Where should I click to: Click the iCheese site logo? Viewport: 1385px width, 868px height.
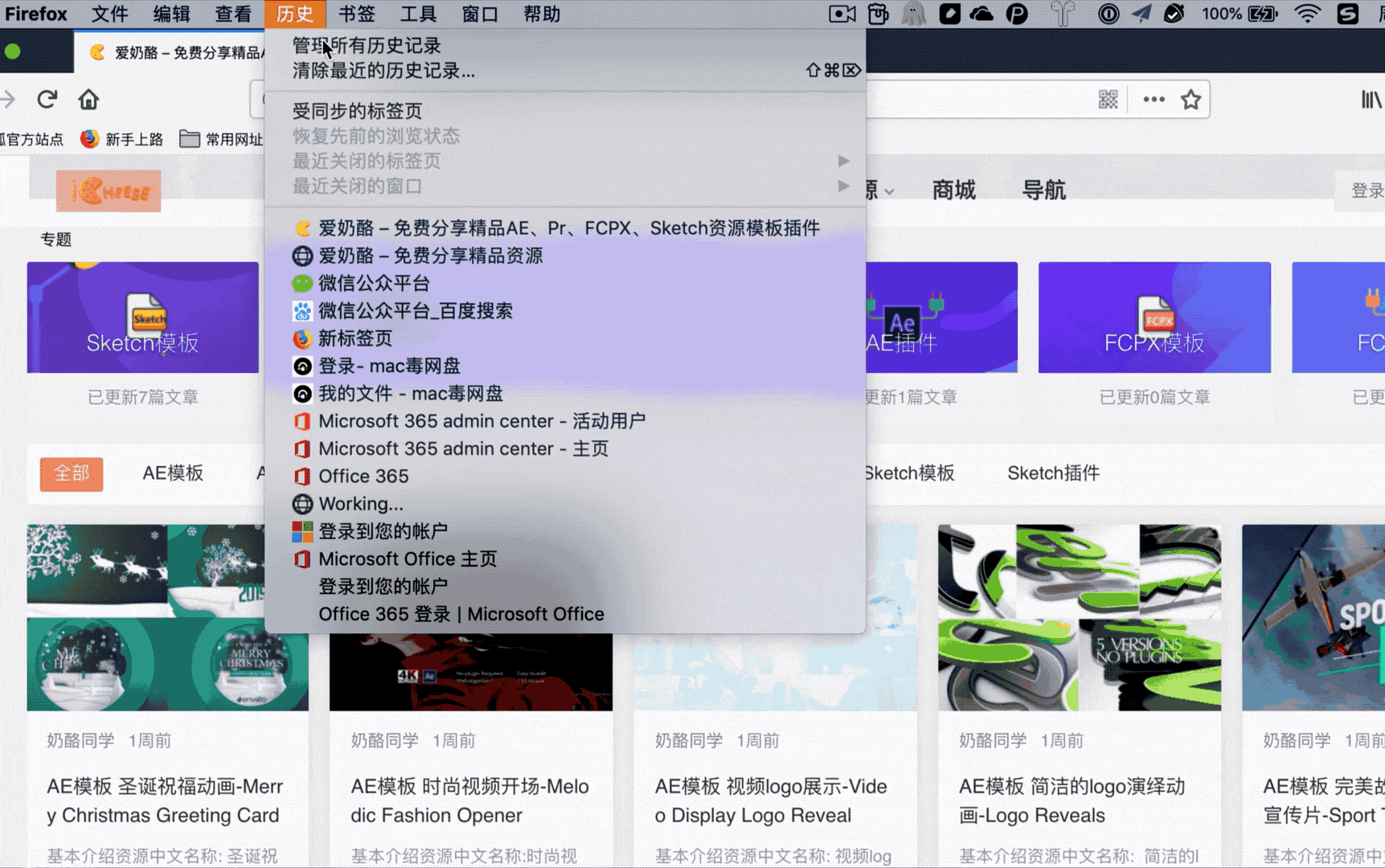coord(109,190)
